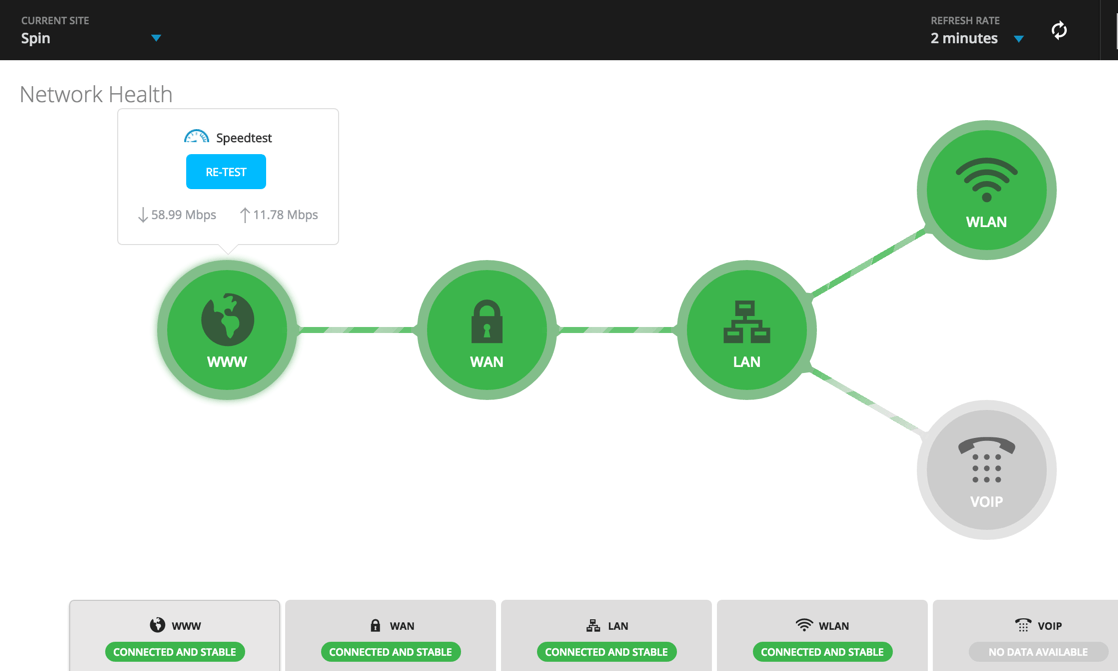Click the 'No Data Available' VOIP badge
This screenshot has width=1118, height=671.
pyautogui.click(x=1038, y=652)
